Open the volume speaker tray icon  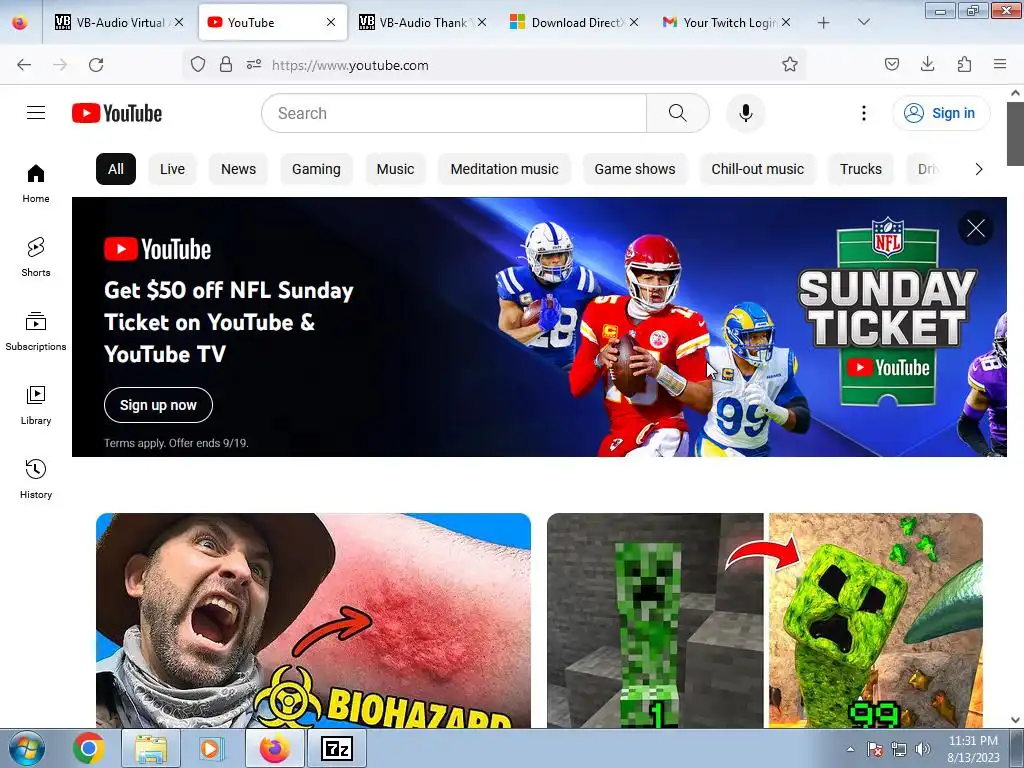click(x=923, y=749)
